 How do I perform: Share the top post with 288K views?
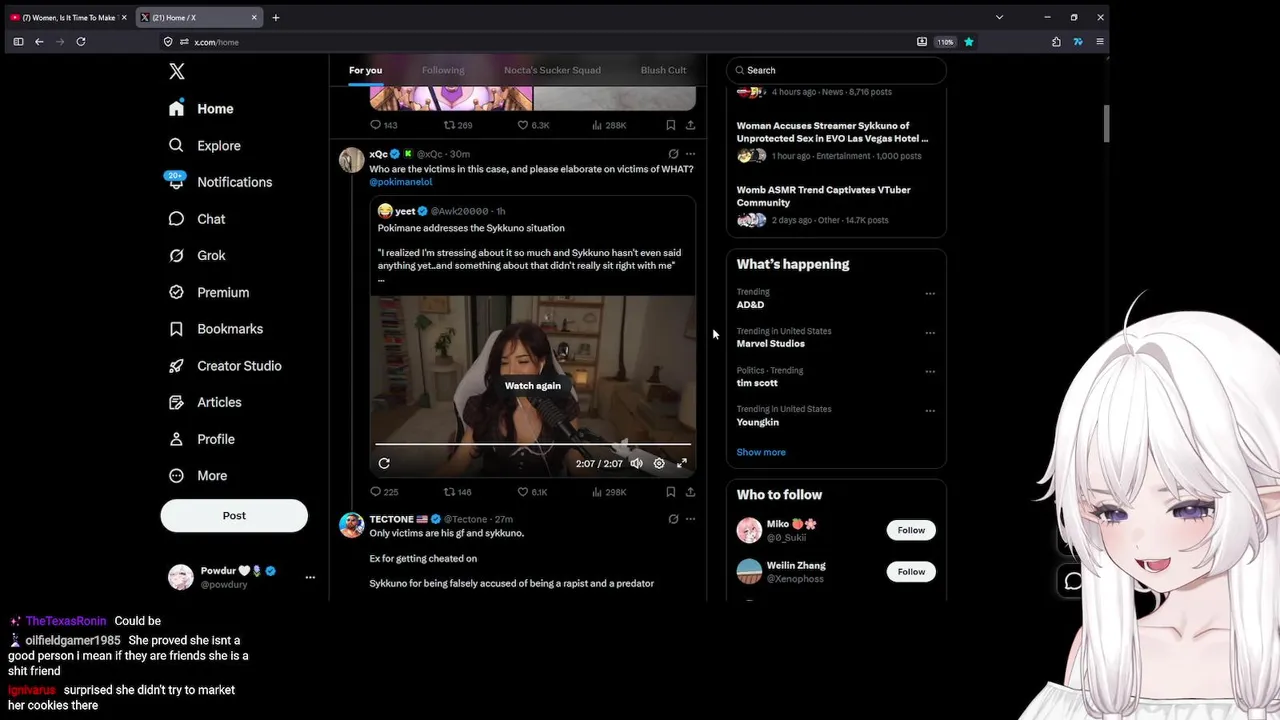[x=690, y=125]
